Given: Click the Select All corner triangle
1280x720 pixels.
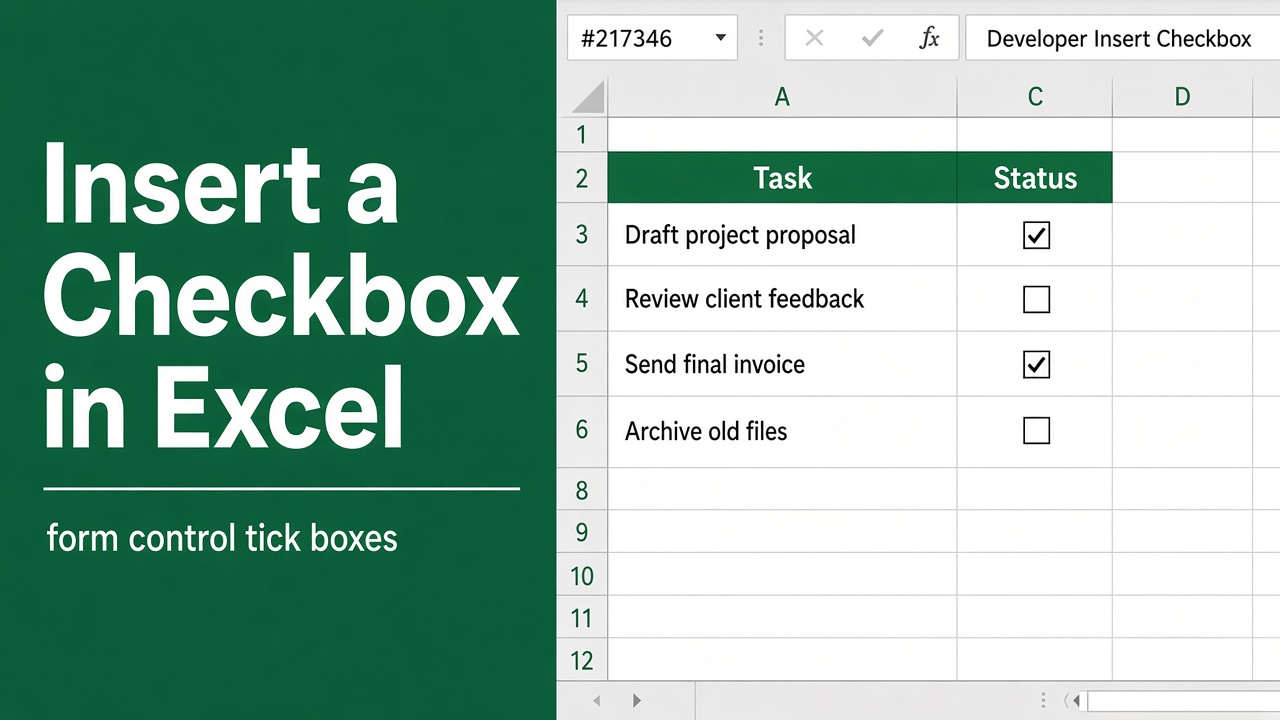Looking at the screenshot, I should pos(588,98).
